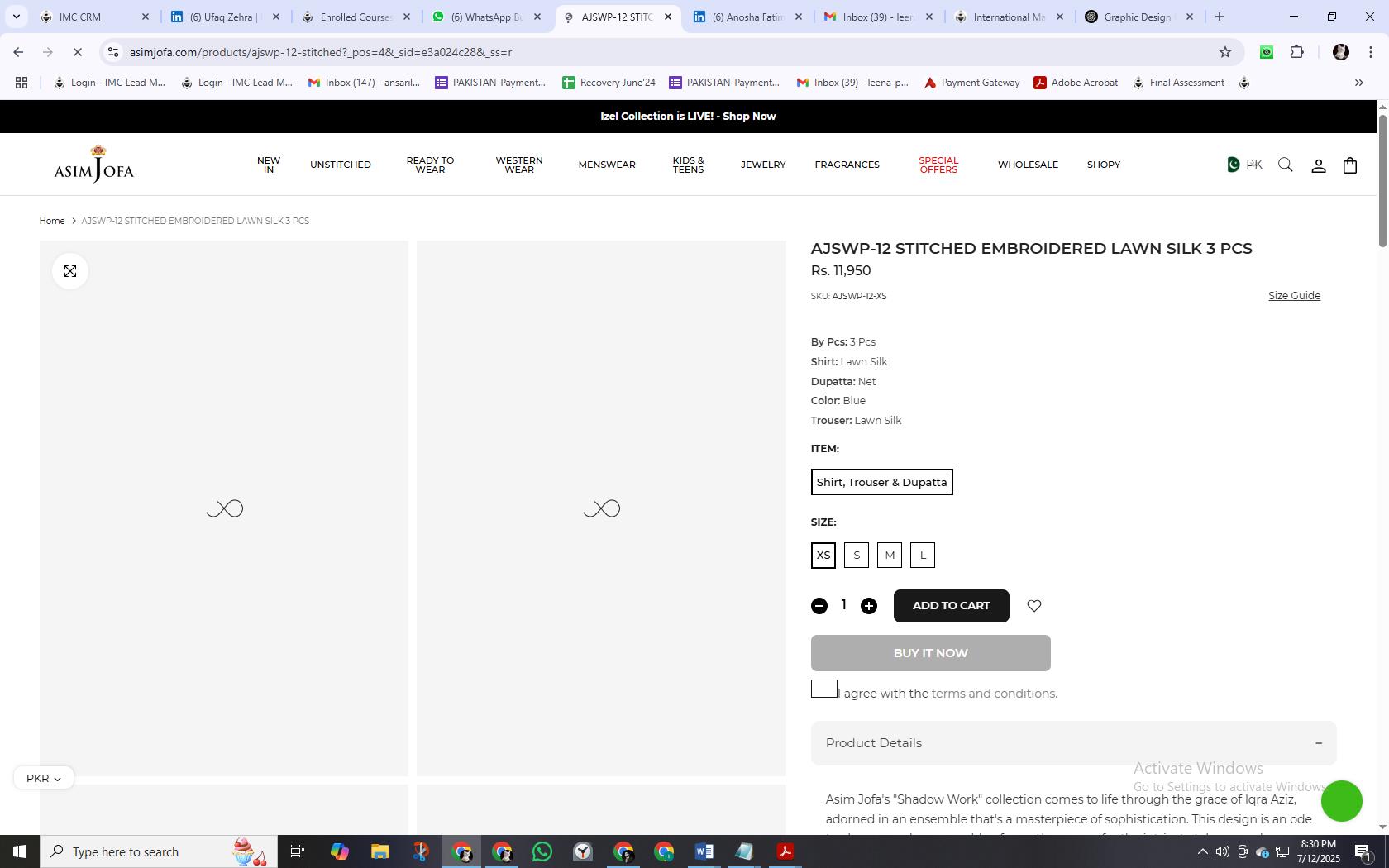
Task: Open Windows Start menu
Action: pyautogui.click(x=20, y=851)
